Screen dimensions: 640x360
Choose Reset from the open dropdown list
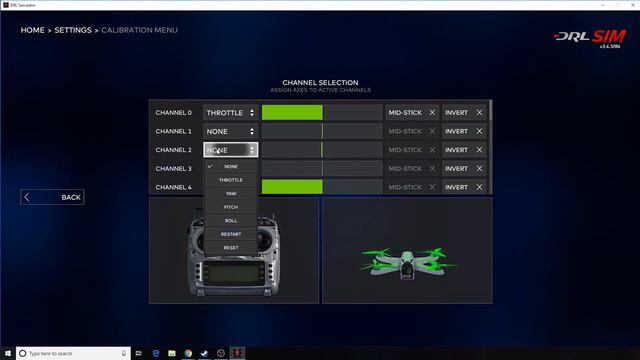pos(231,247)
